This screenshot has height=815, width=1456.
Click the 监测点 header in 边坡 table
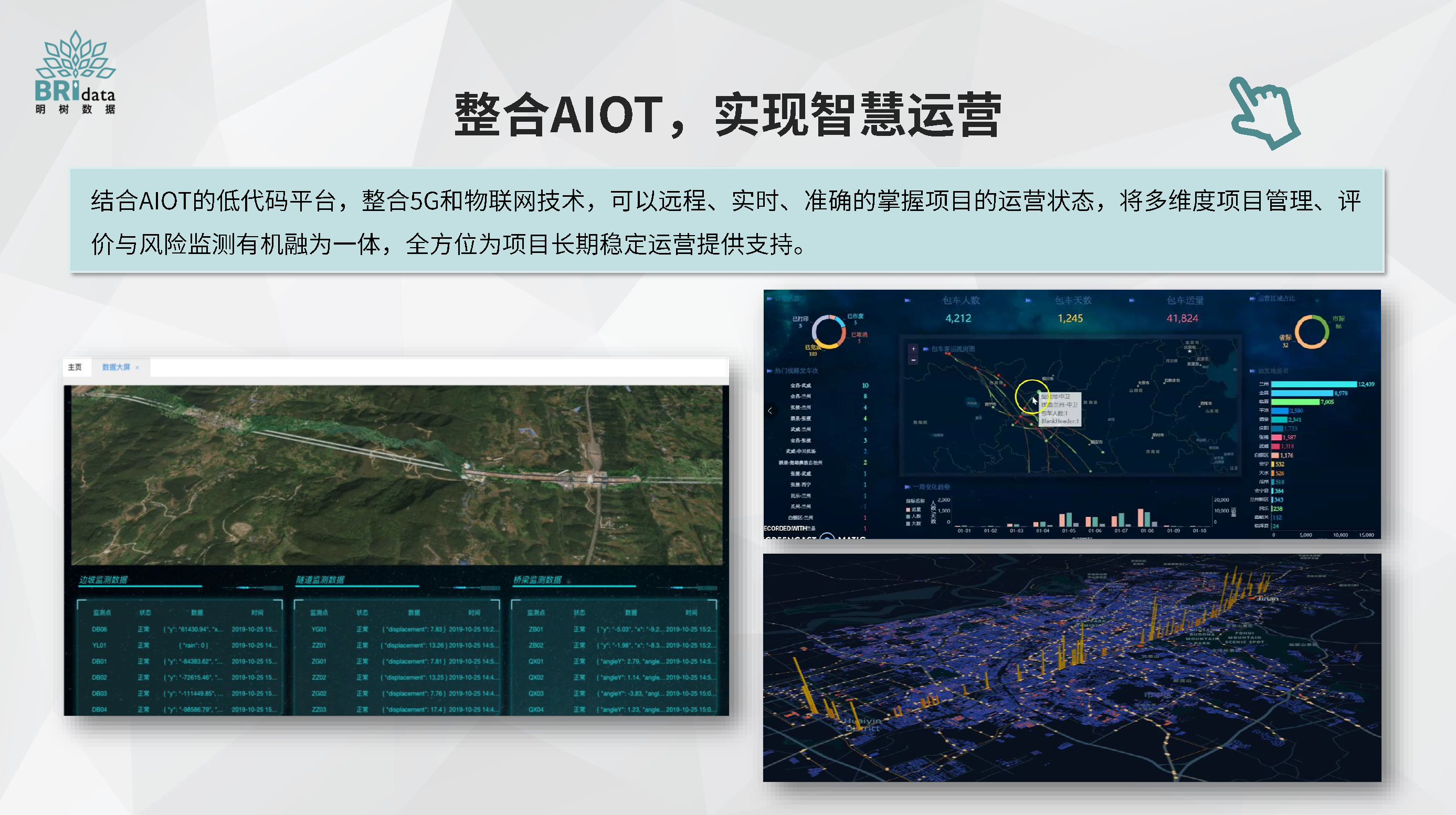(x=102, y=612)
